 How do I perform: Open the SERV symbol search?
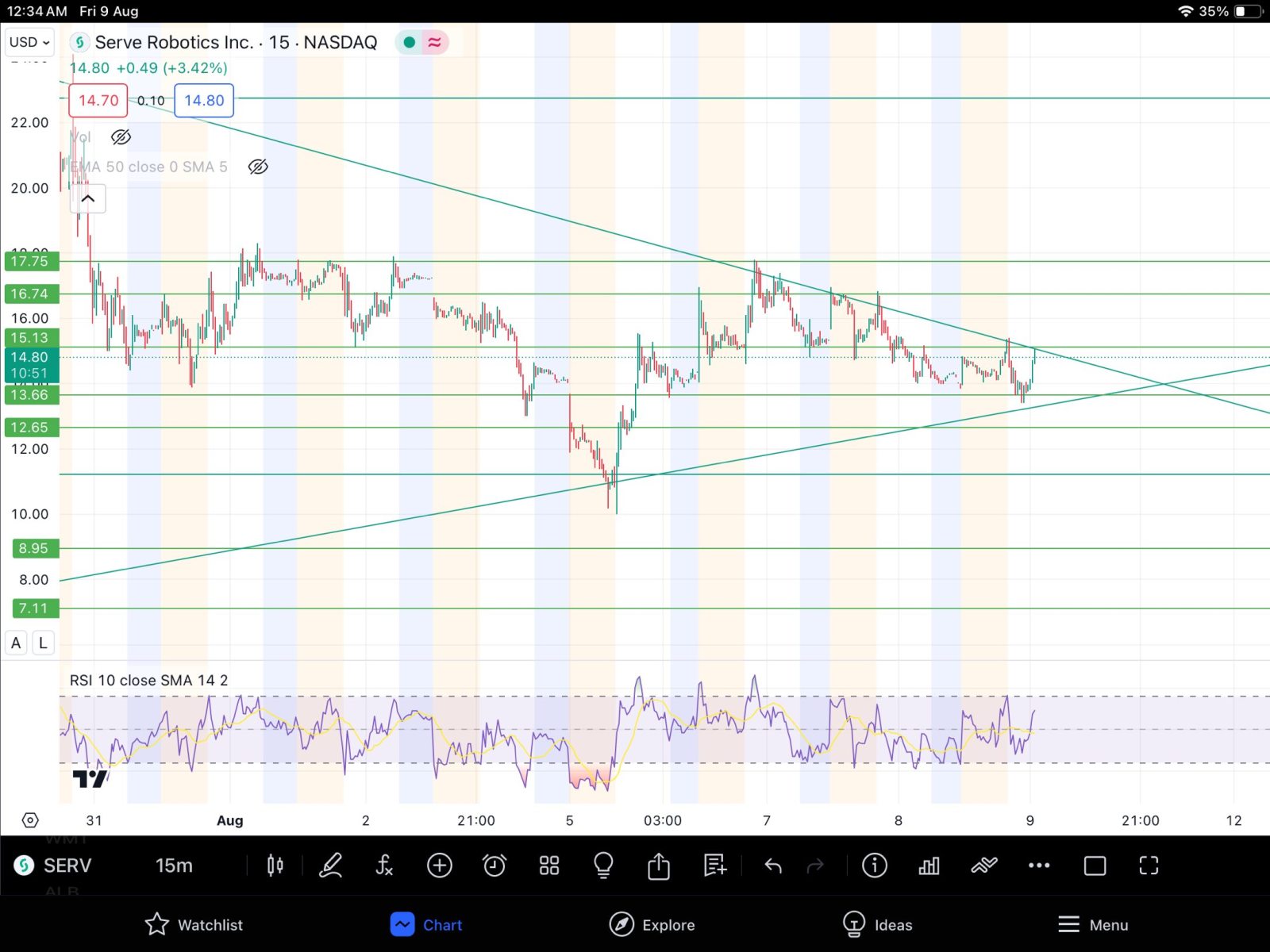coord(67,866)
